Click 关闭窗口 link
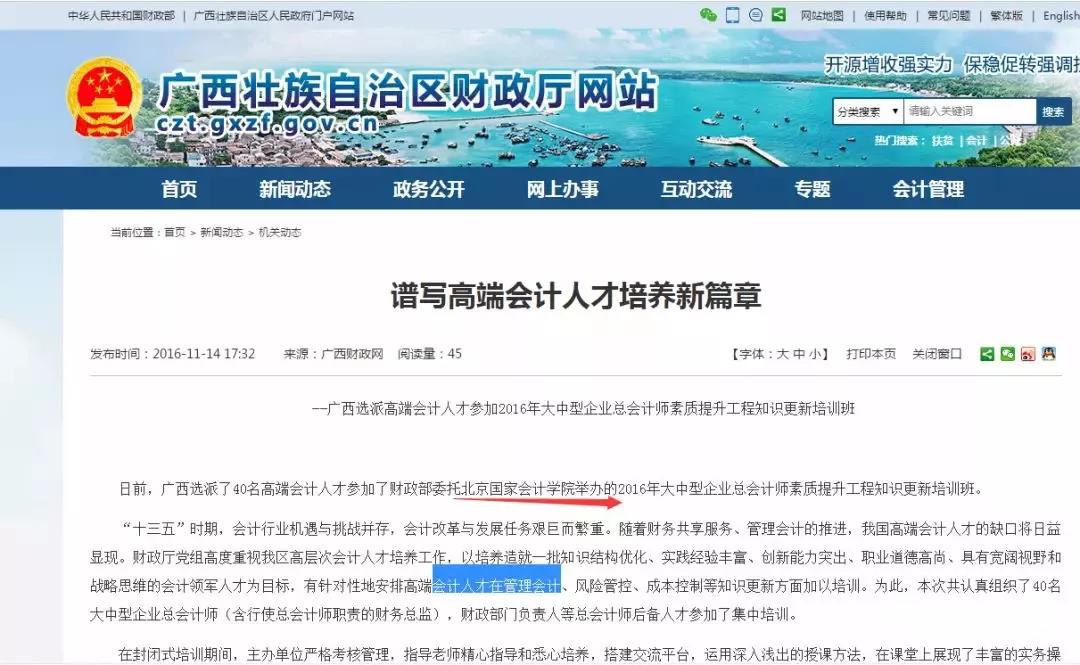Image resolution: width=1080 pixels, height=665 pixels. coord(937,354)
